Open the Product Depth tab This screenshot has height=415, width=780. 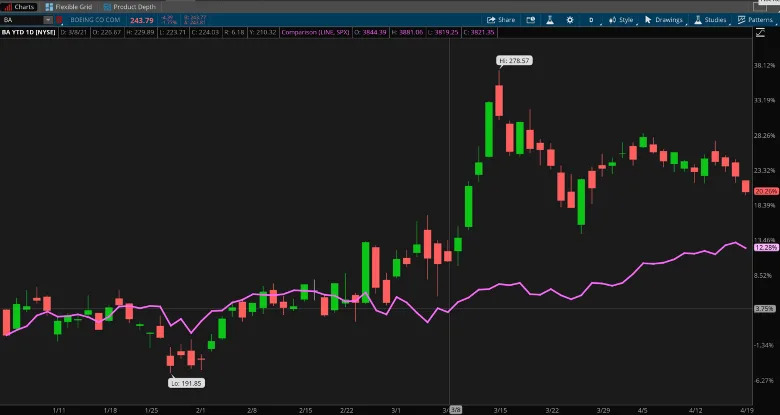click(x=130, y=6)
